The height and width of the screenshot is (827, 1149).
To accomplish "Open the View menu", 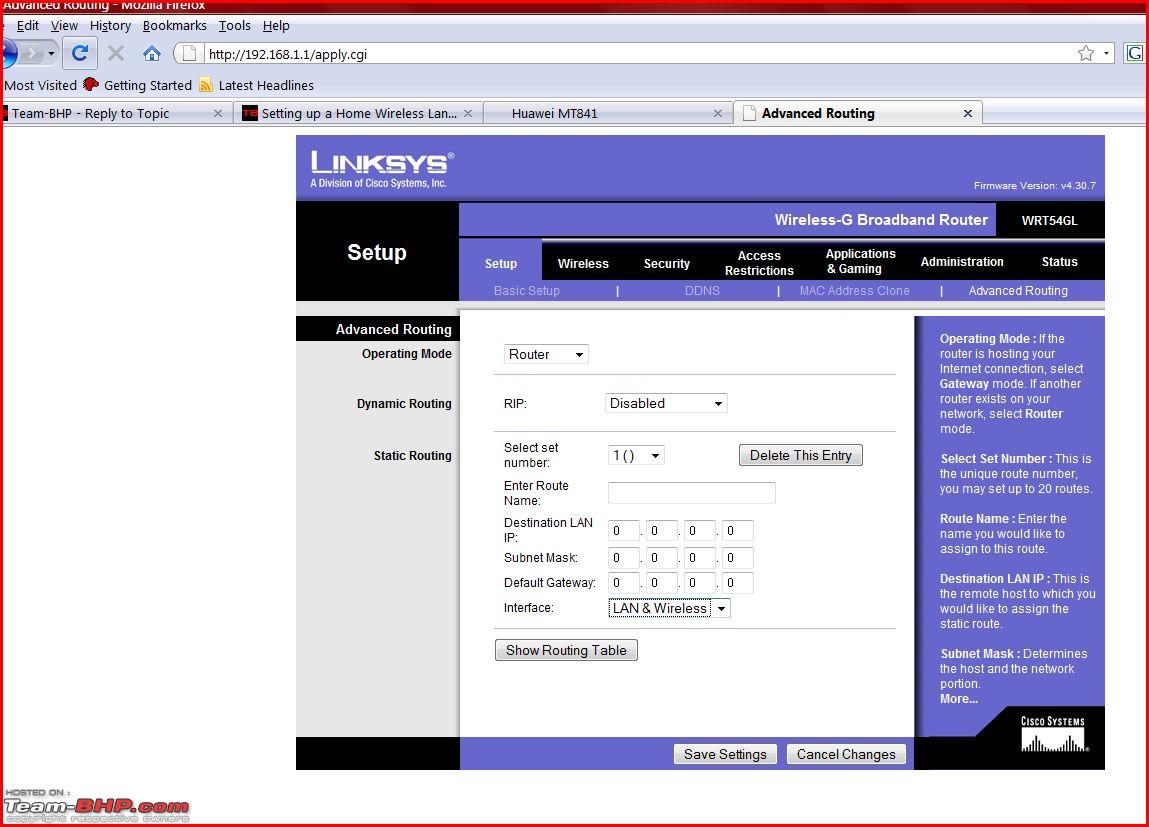I will click(x=64, y=26).
